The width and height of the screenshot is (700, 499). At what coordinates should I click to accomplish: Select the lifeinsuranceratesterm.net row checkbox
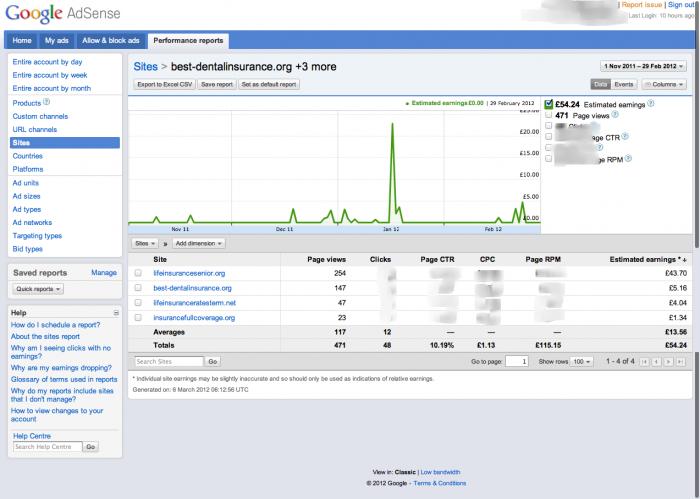138,303
